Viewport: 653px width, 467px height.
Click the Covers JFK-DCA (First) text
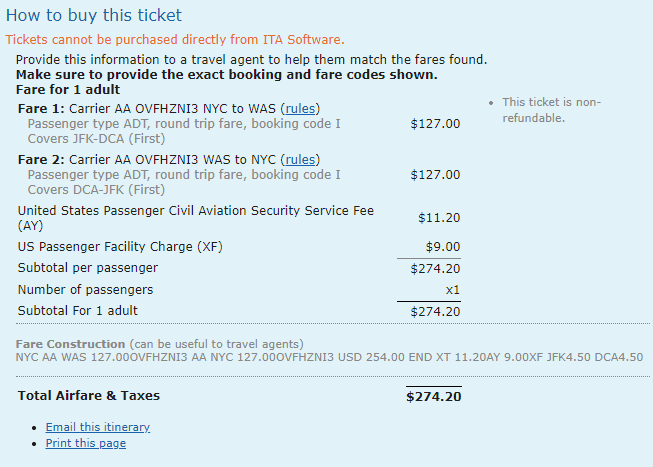[96, 139]
